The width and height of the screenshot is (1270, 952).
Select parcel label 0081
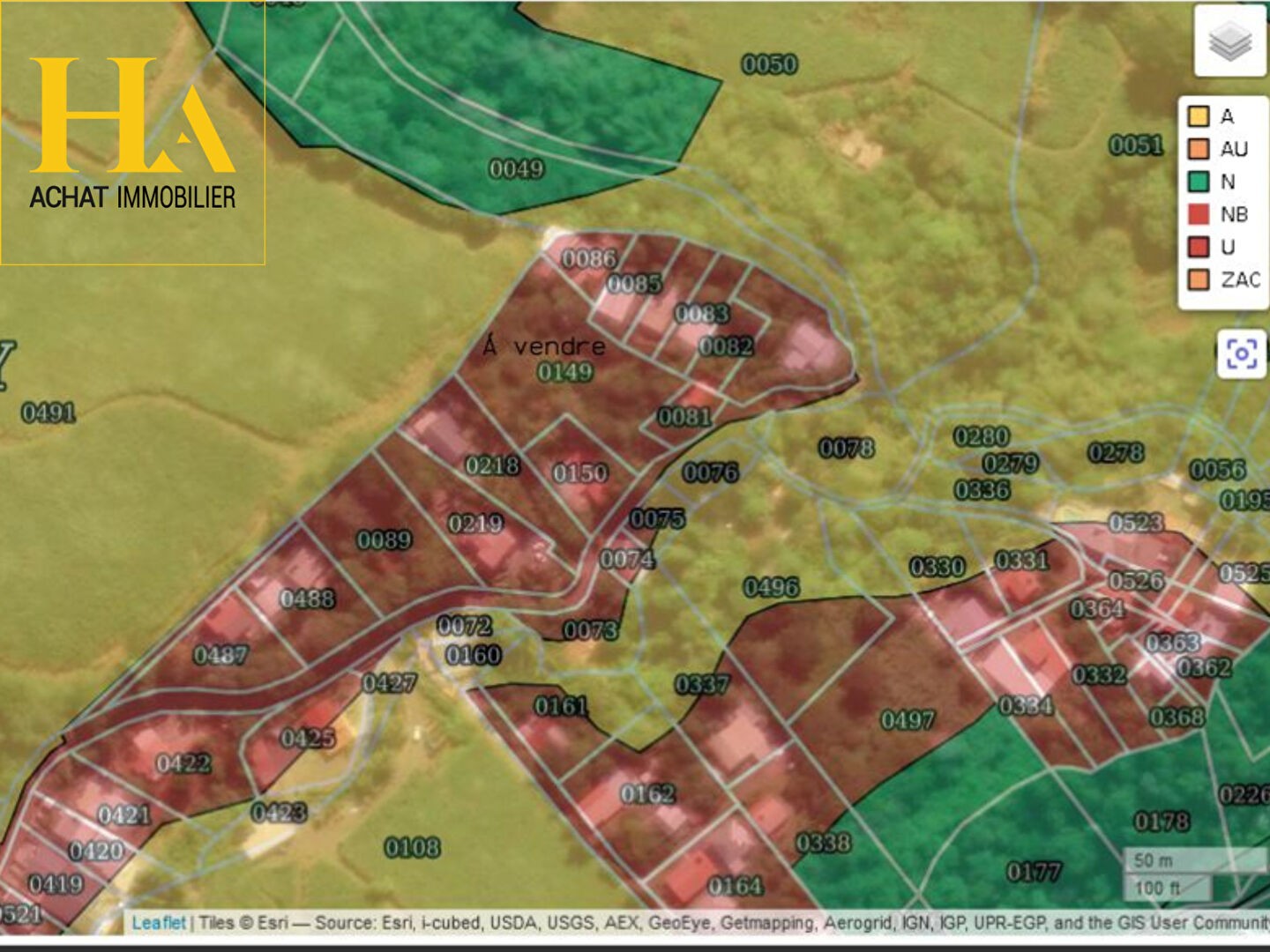(684, 416)
